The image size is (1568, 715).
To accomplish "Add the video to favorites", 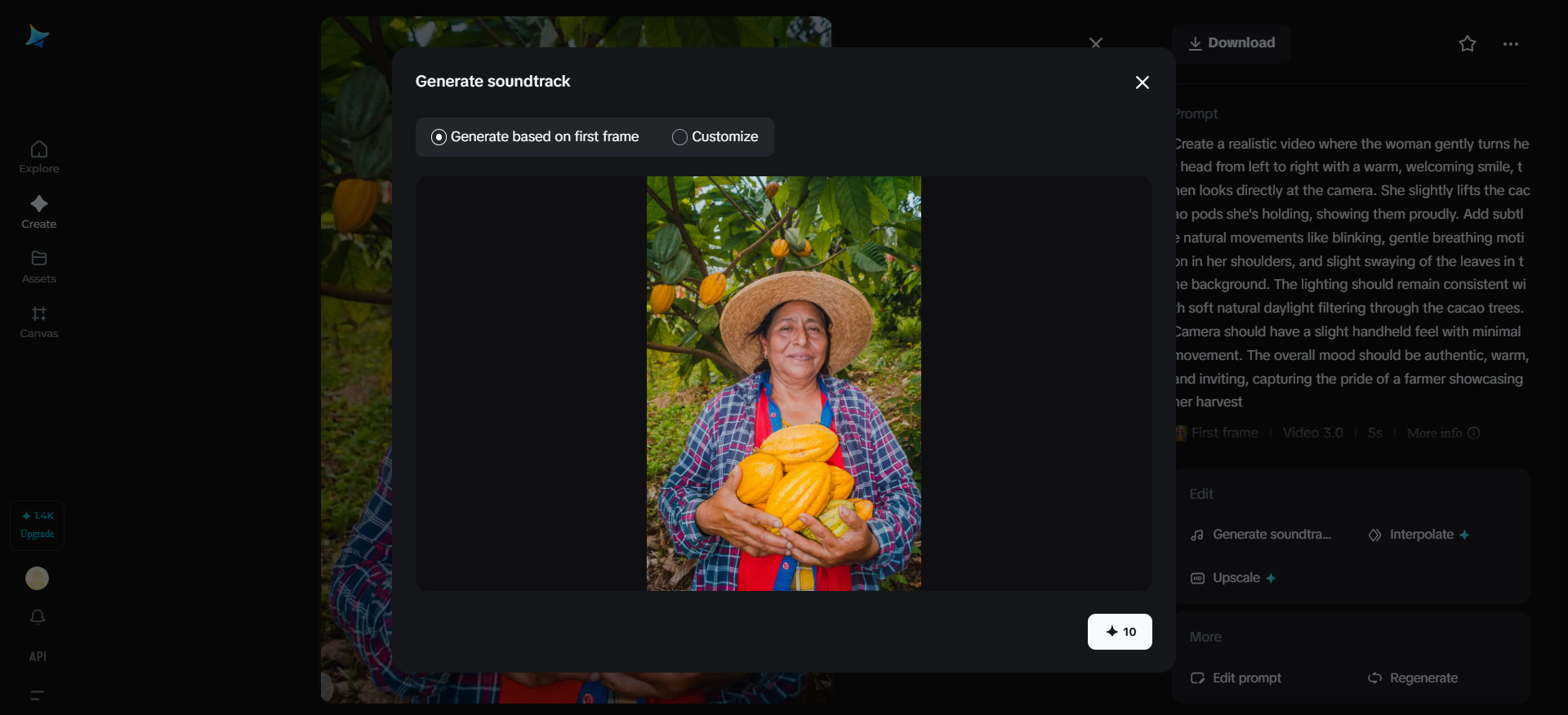I will [x=1468, y=44].
